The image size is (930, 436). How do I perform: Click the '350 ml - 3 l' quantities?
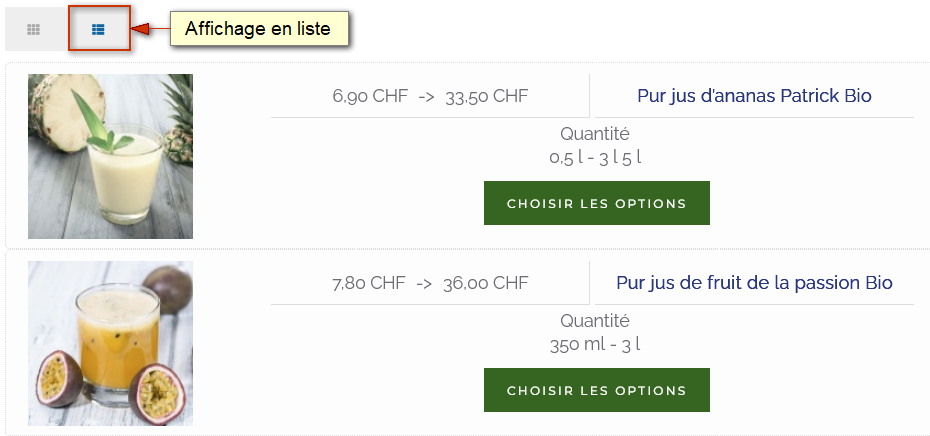click(595, 344)
